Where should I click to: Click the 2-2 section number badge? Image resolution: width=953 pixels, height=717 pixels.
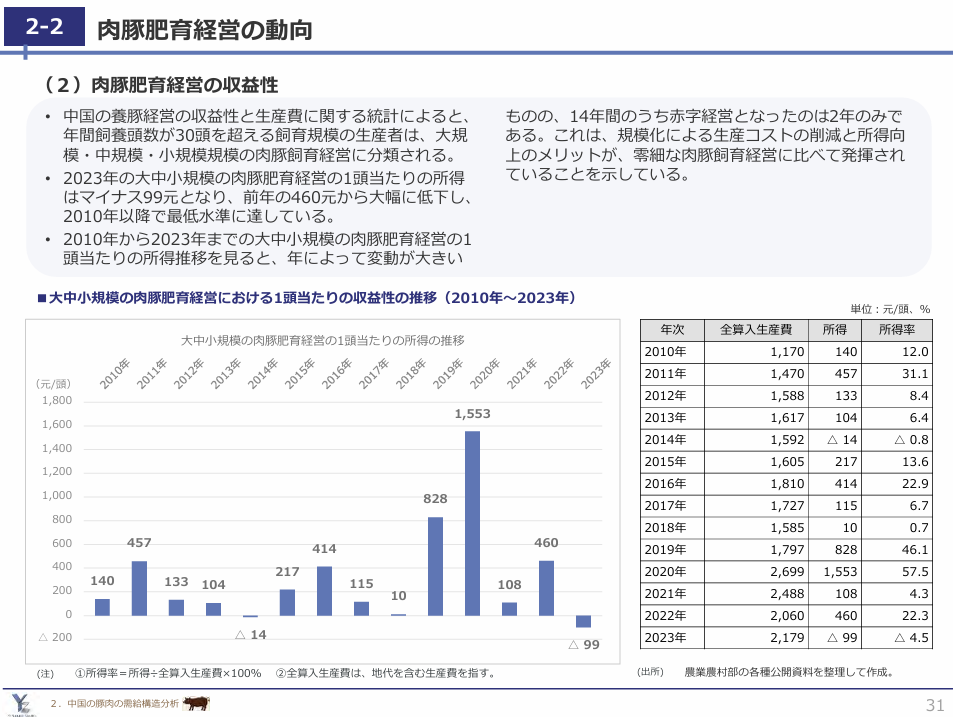[44, 26]
